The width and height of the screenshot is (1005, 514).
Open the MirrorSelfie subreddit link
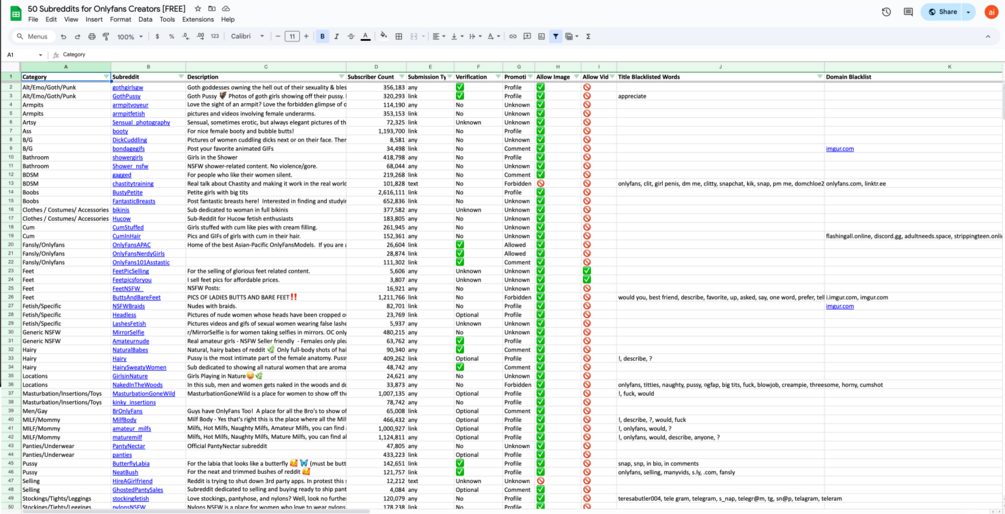tap(128, 333)
